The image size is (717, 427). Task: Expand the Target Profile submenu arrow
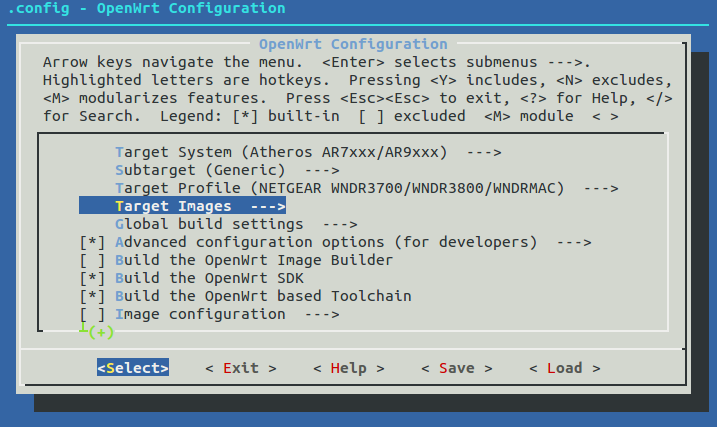600,189
